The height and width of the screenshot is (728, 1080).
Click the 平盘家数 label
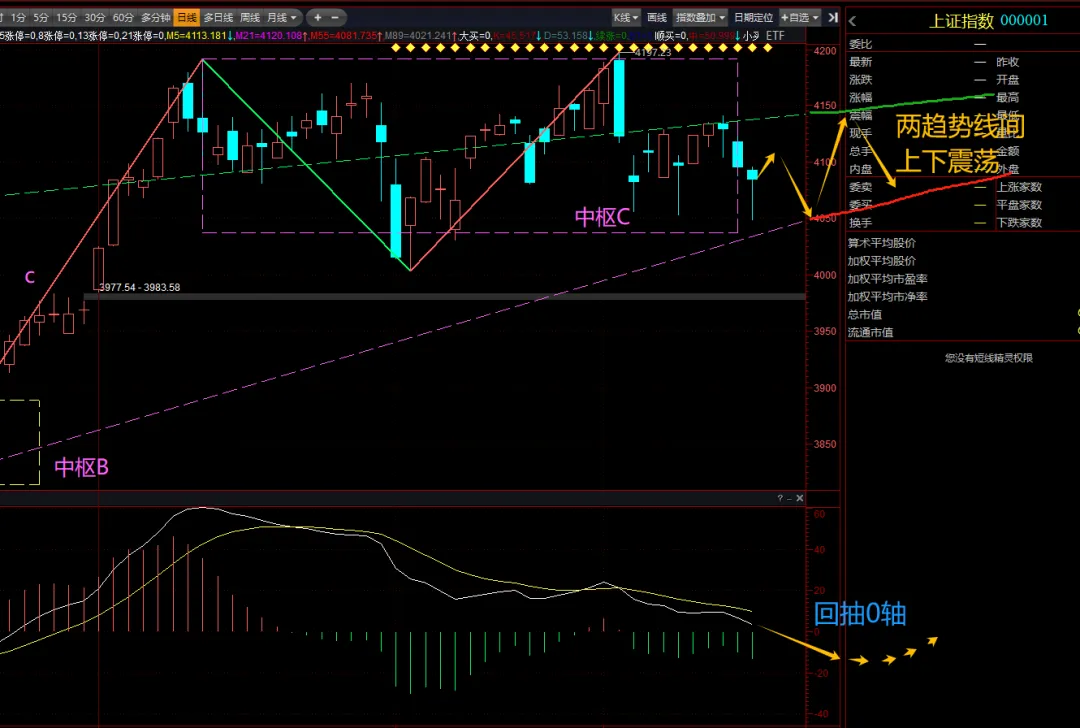coord(1019,205)
